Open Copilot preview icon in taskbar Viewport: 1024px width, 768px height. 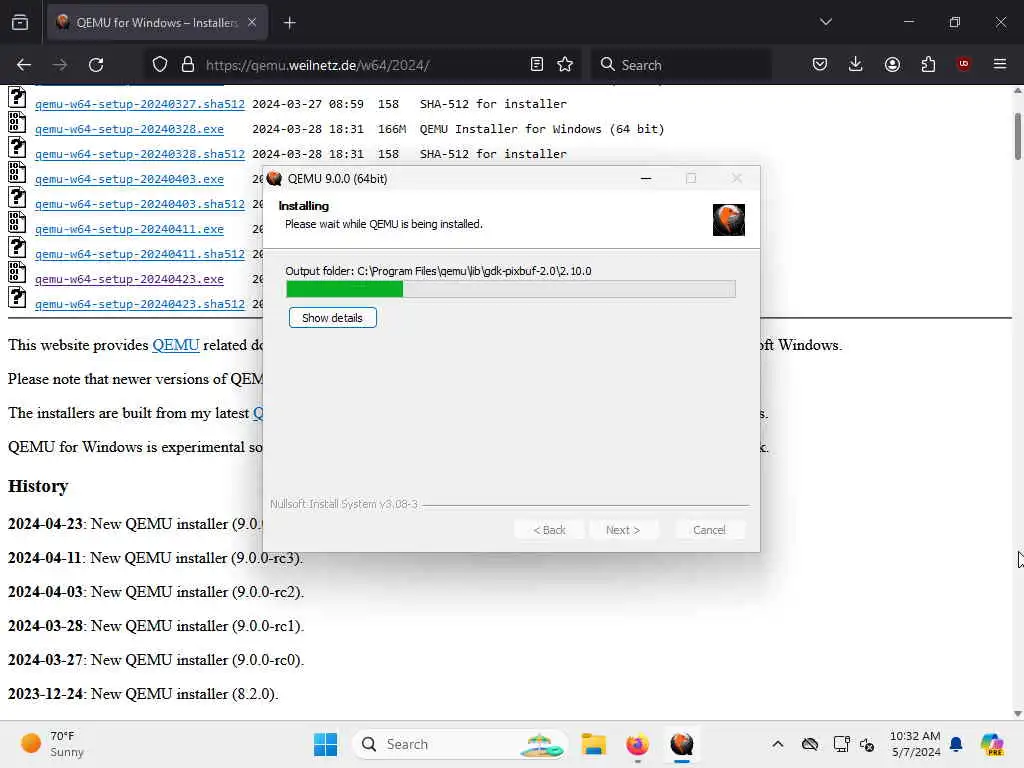point(992,744)
